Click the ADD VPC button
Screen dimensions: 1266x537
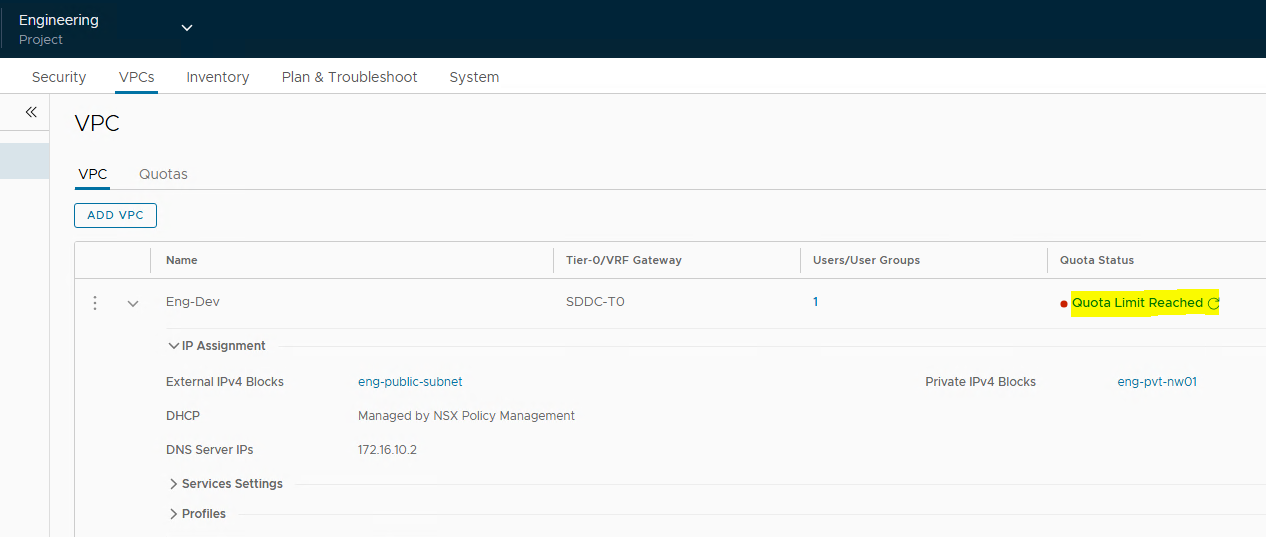115,215
